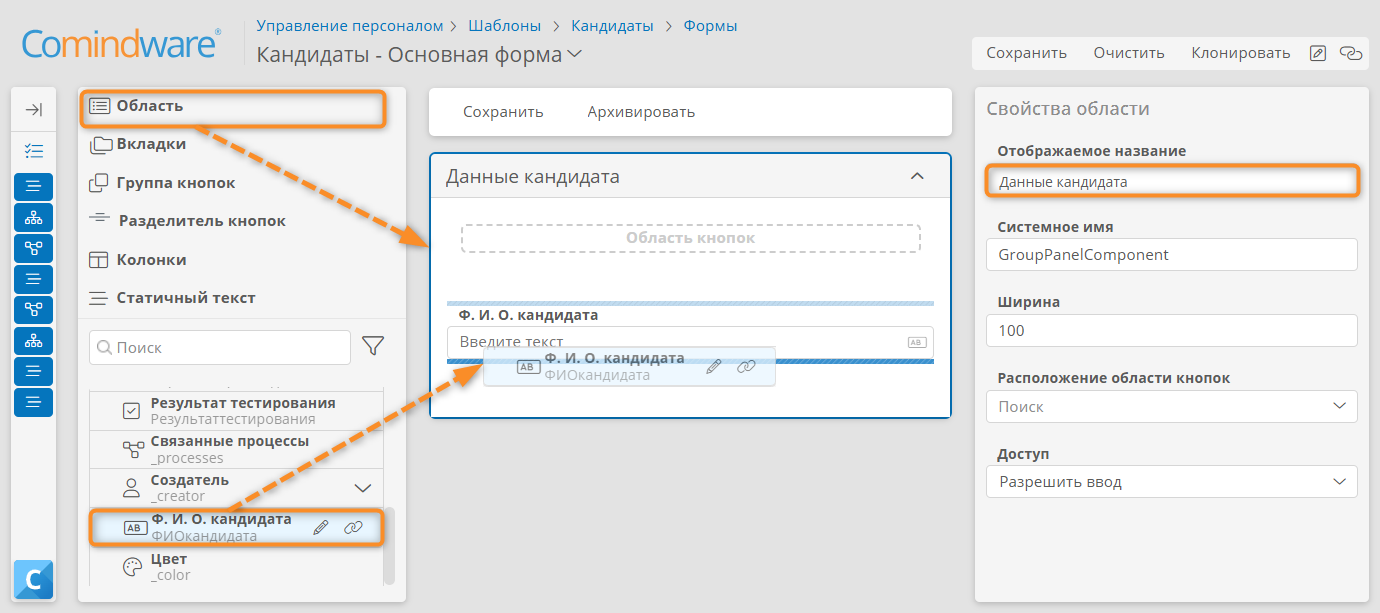Focus the Поиск attribute search field
1380x613 pixels.
pyautogui.click(x=220, y=347)
